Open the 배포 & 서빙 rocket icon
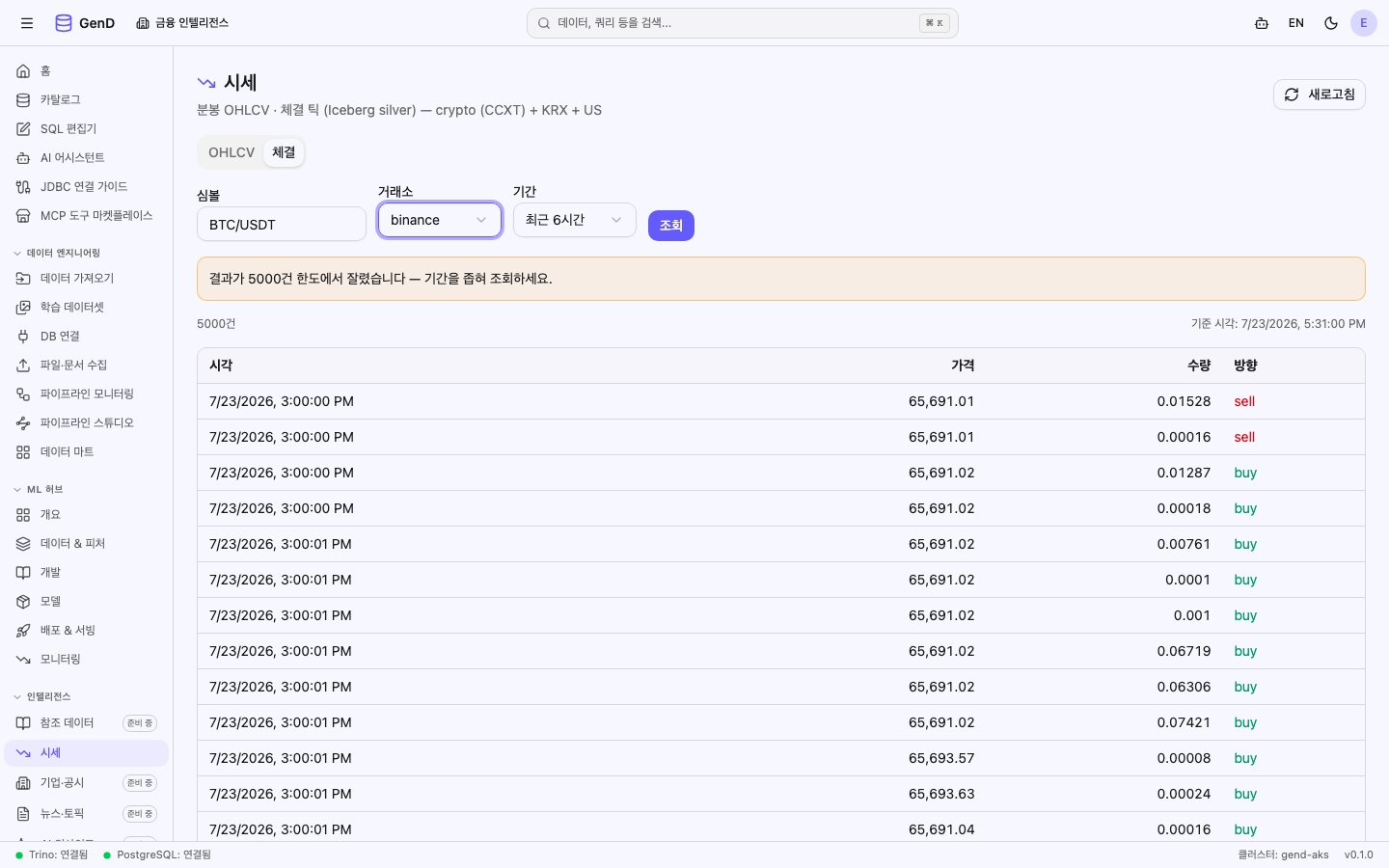This screenshot has width=1389, height=868. 23,631
